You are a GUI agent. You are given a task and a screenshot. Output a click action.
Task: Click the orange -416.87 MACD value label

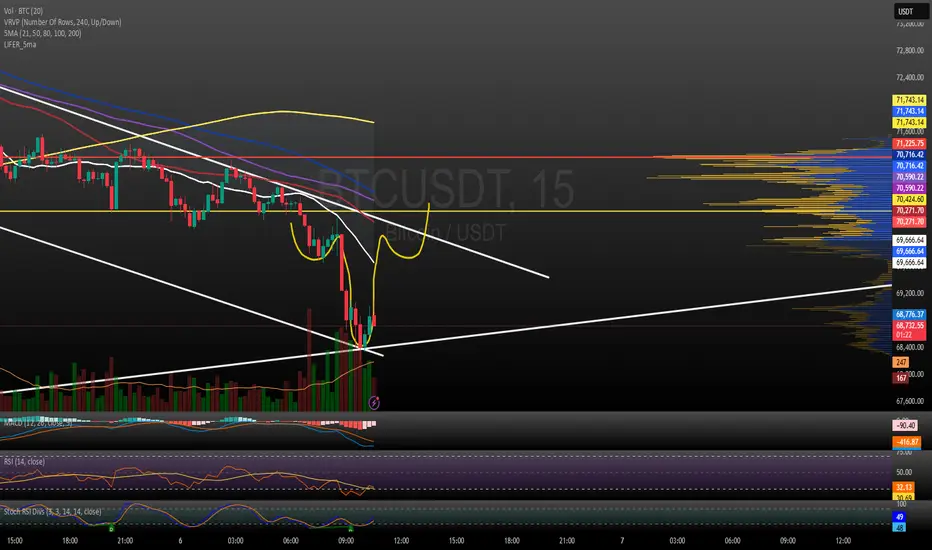pos(907,442)
